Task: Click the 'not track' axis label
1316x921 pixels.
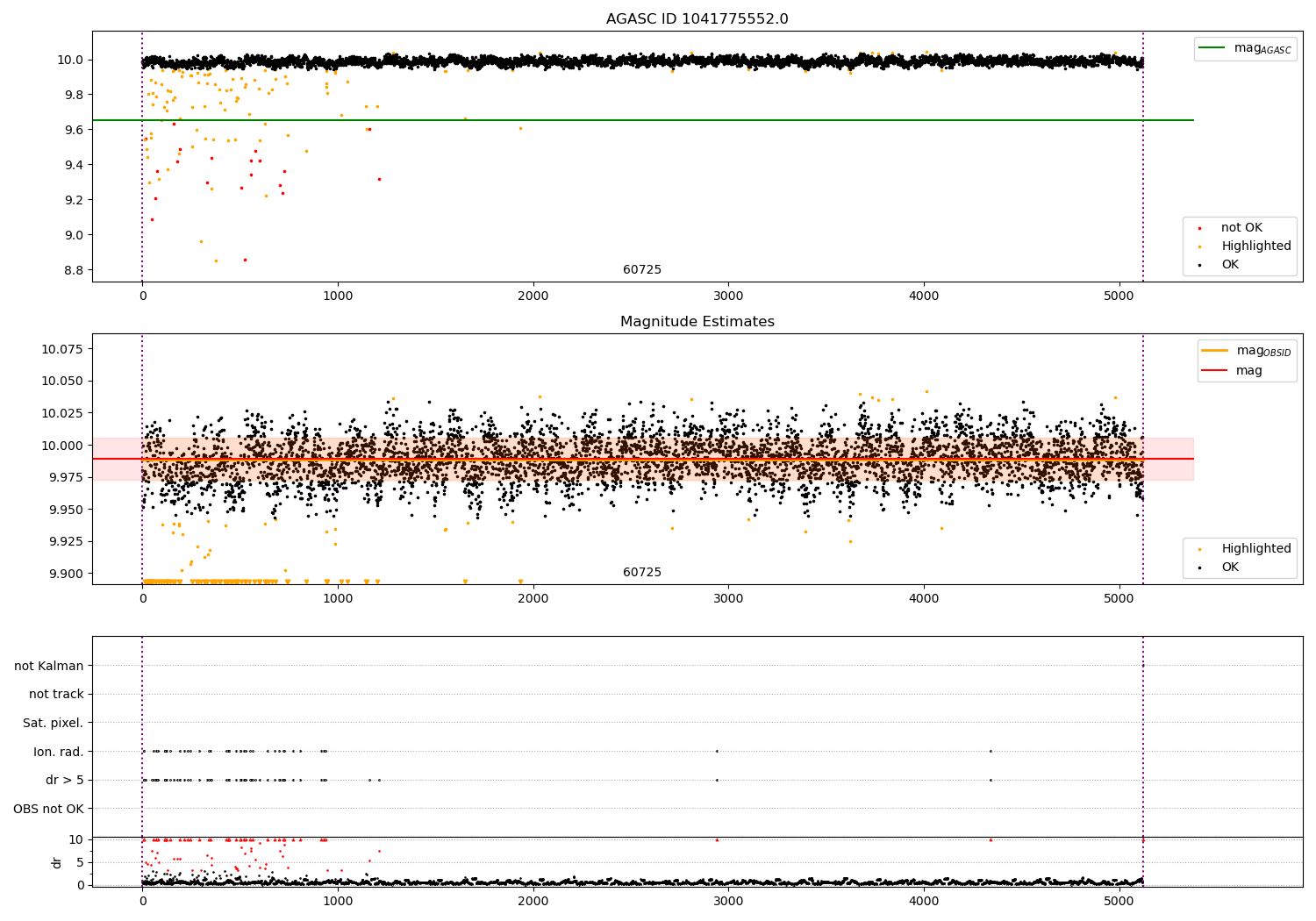Action: coord(56,695)
